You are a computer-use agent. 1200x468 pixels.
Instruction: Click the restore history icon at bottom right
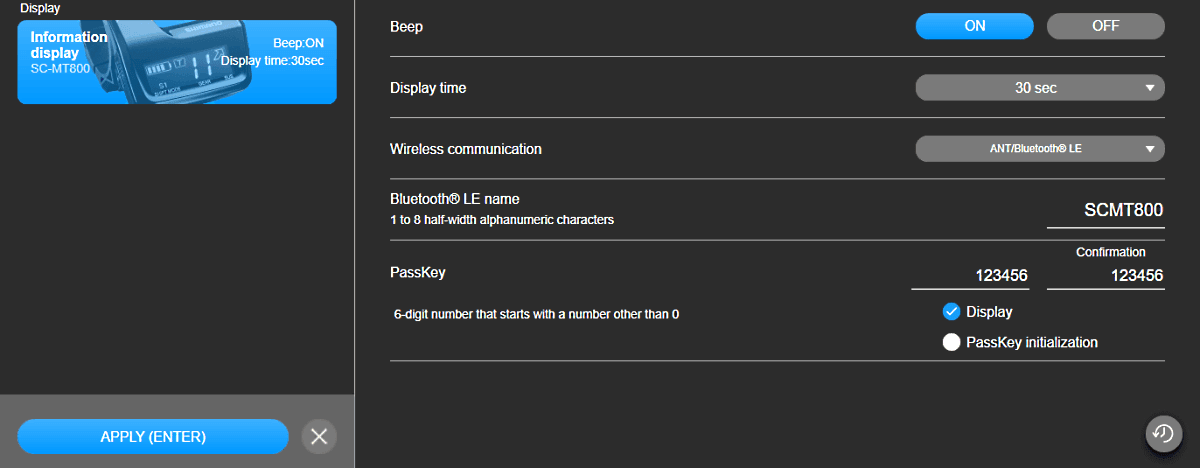click(1162, 433)
